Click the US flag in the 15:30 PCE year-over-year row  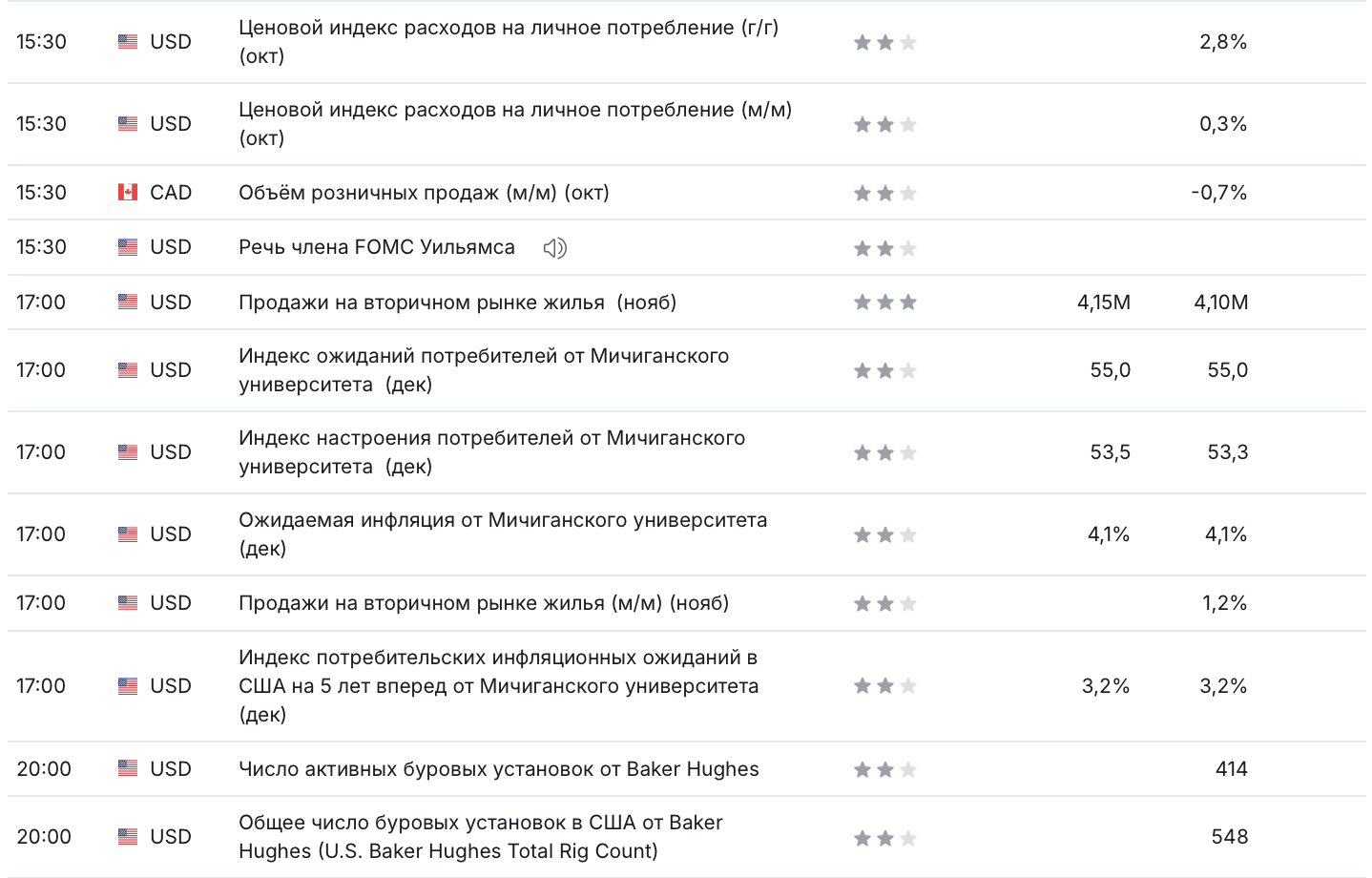pos(128,42)
